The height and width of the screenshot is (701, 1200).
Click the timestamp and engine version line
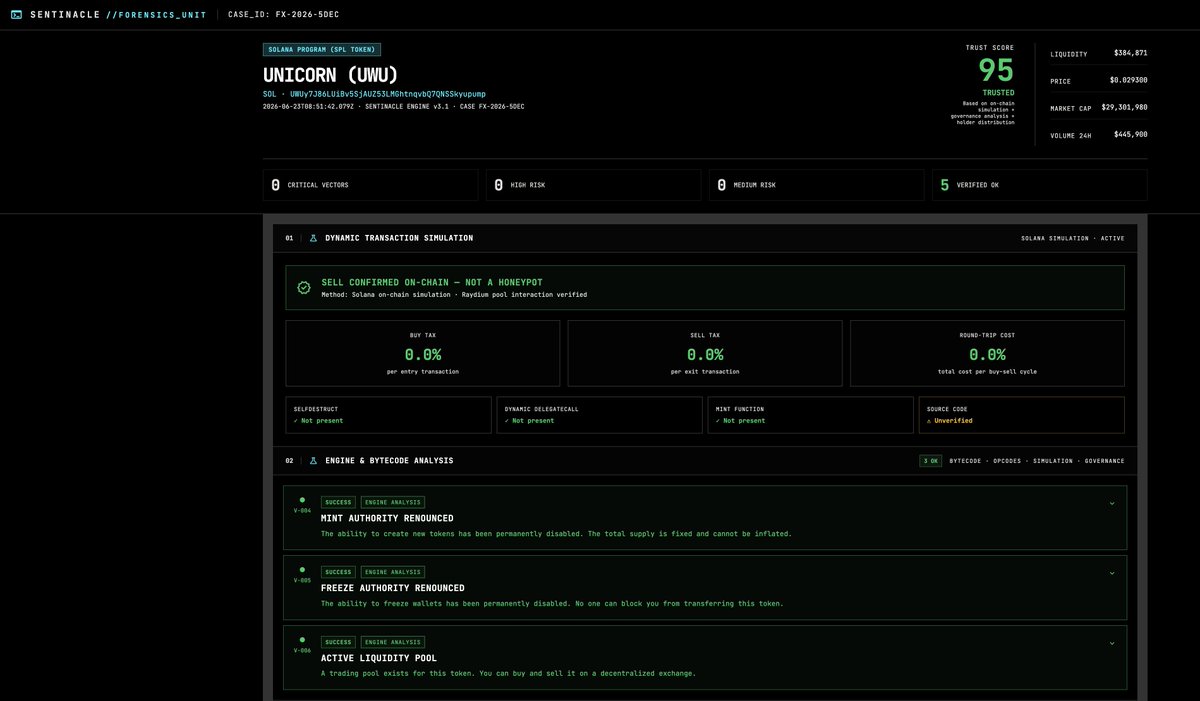click(393, 106)
